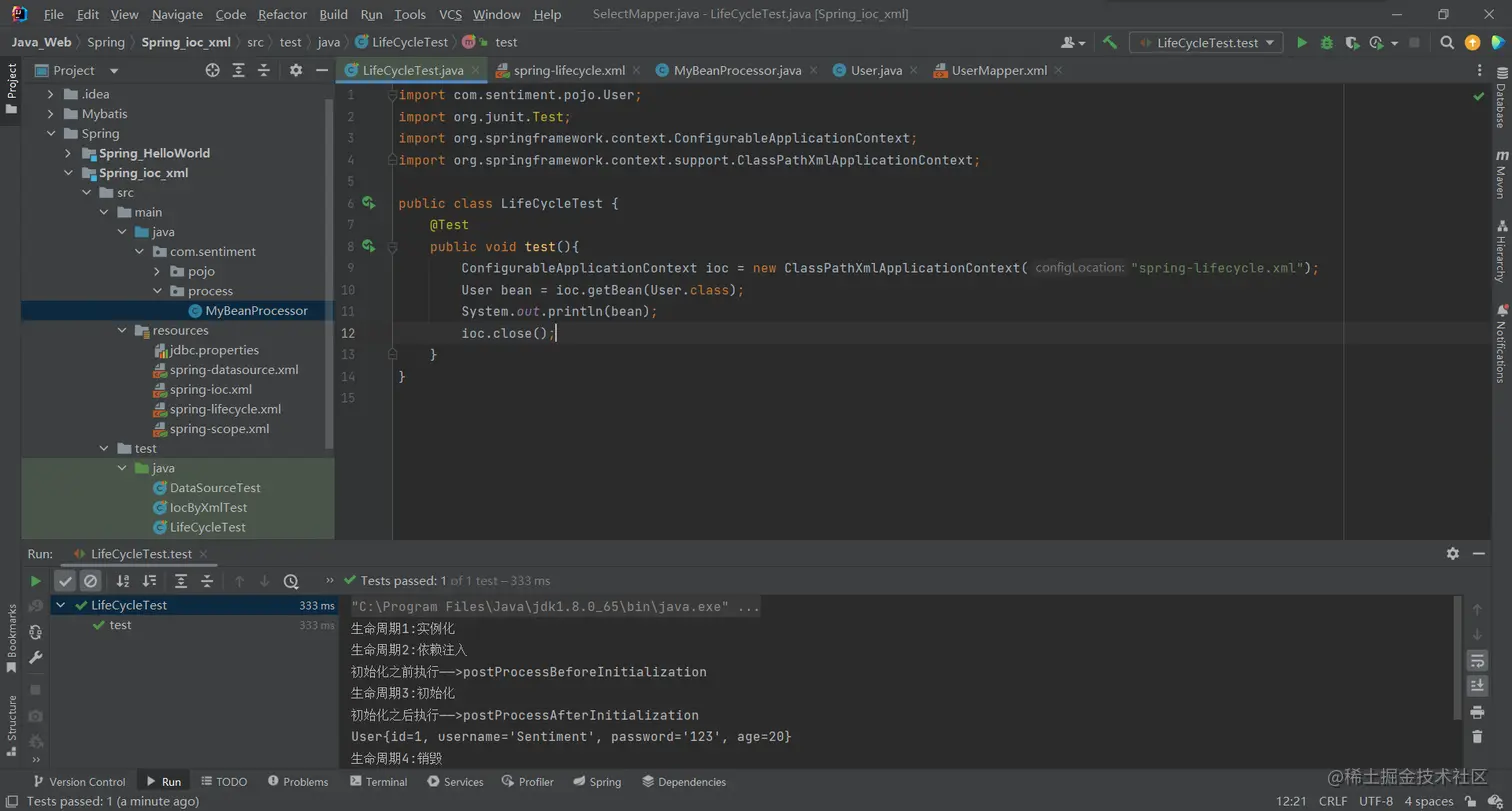Open the Project view selector dropdown
This screenshot has width=1512, height=811.
point(114,71)
